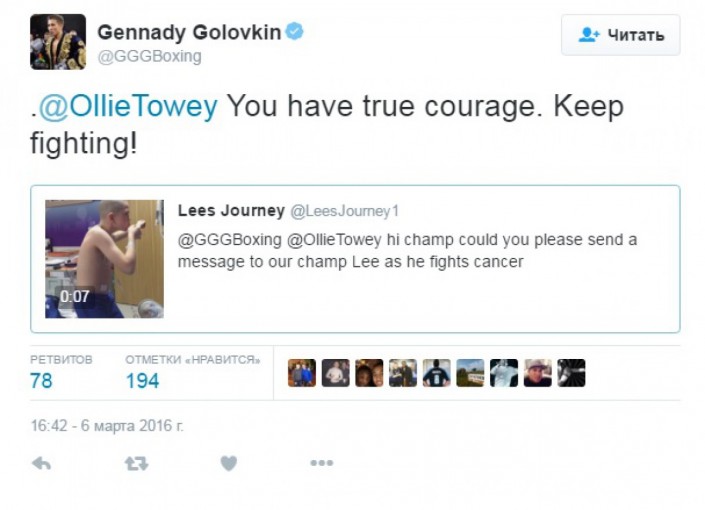Open the second liker's avatar
This screenshot has width=705, height=510.
[x=336, y=373]
